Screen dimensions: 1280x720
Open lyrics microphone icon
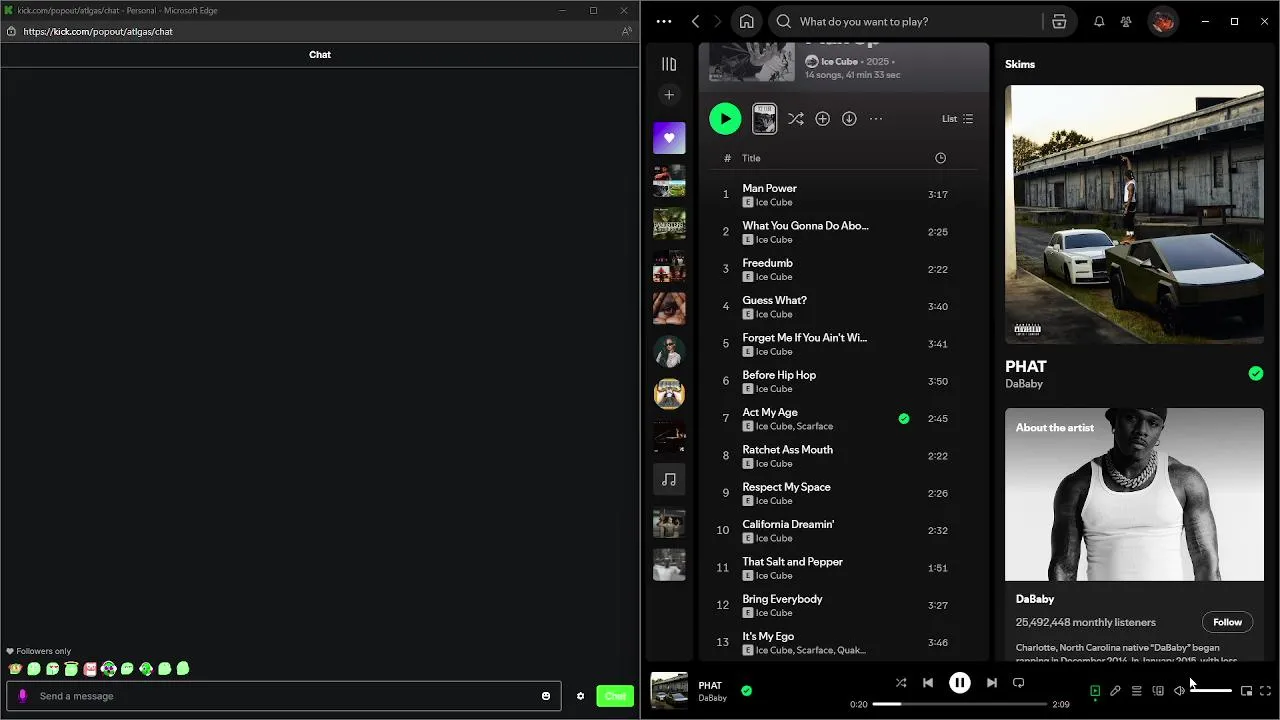(x=1115, y=691)
